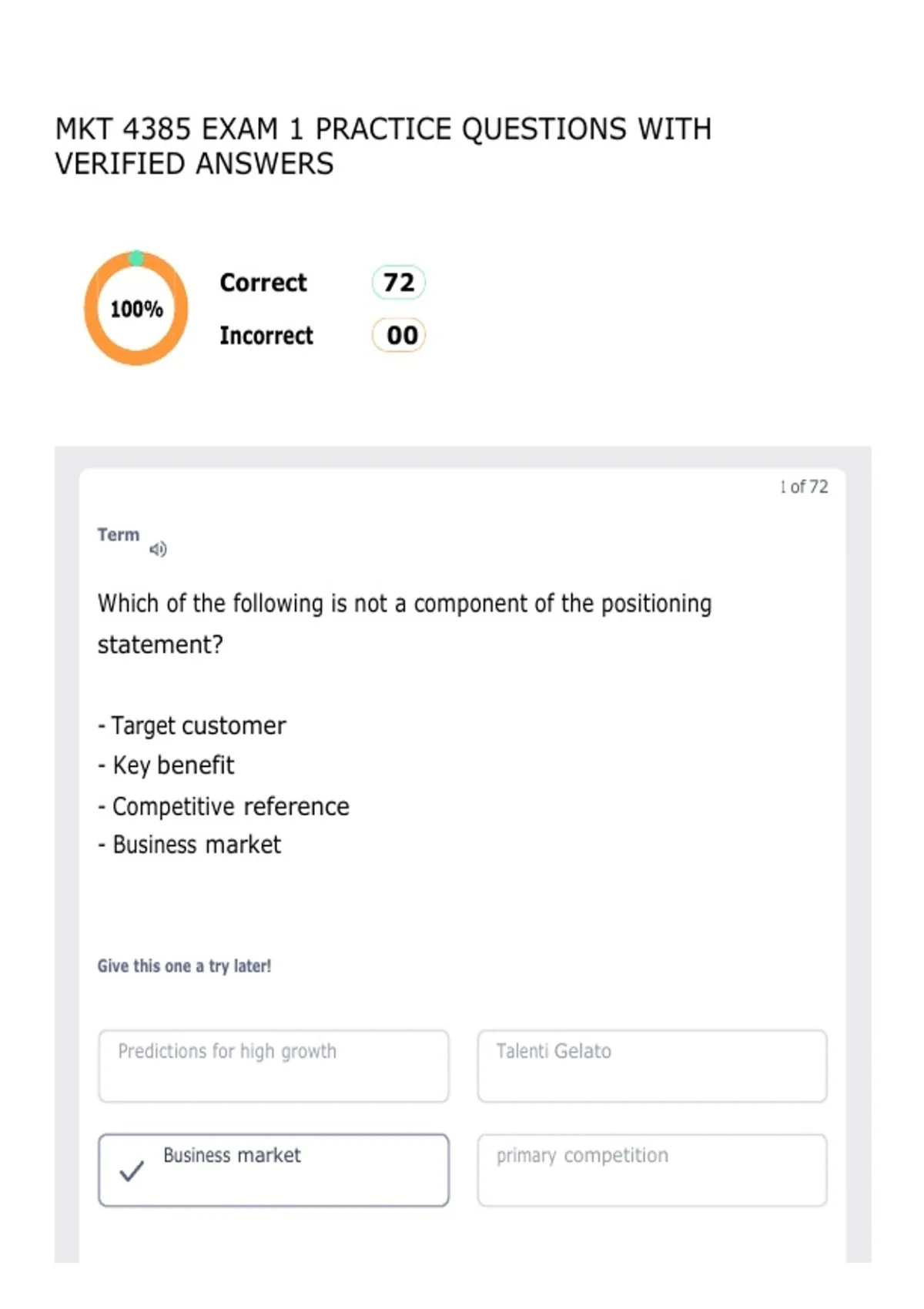Pick the Talenti Gelato answer option
The image size is (924, 1309).
click(x=652, y=1066)
